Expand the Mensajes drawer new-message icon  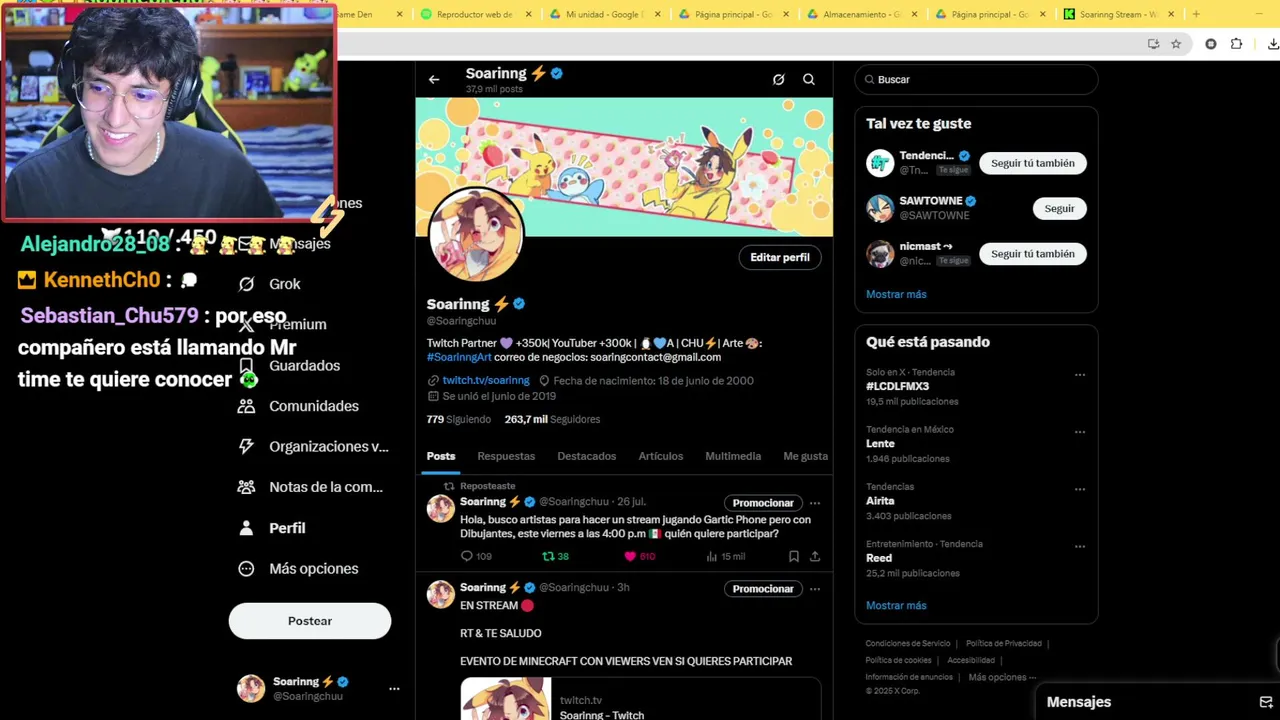point(1266,702)
